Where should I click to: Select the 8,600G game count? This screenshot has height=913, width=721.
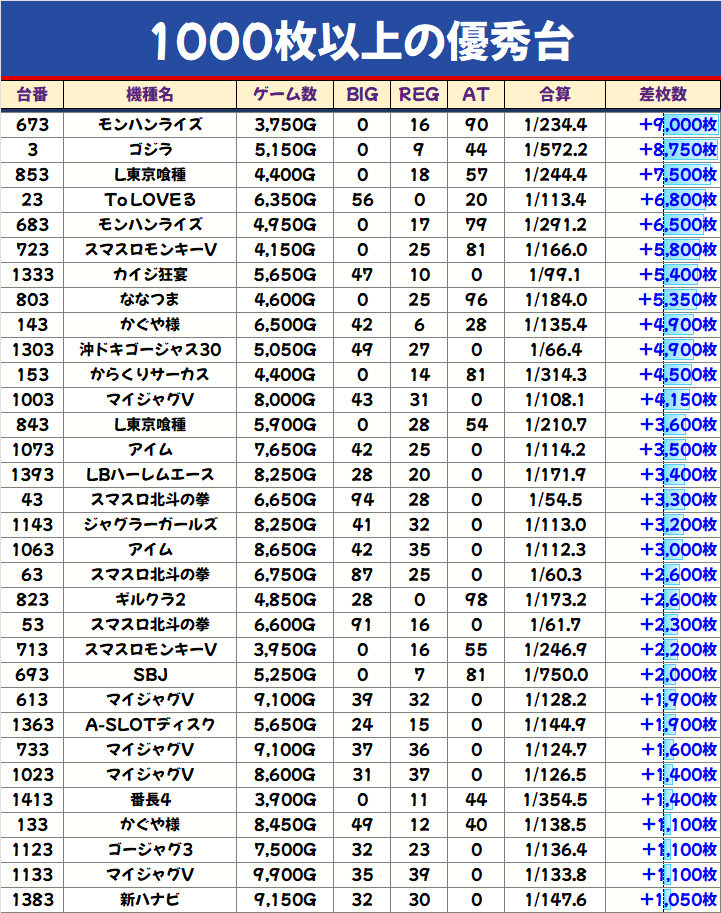click(x=285, y=776)
